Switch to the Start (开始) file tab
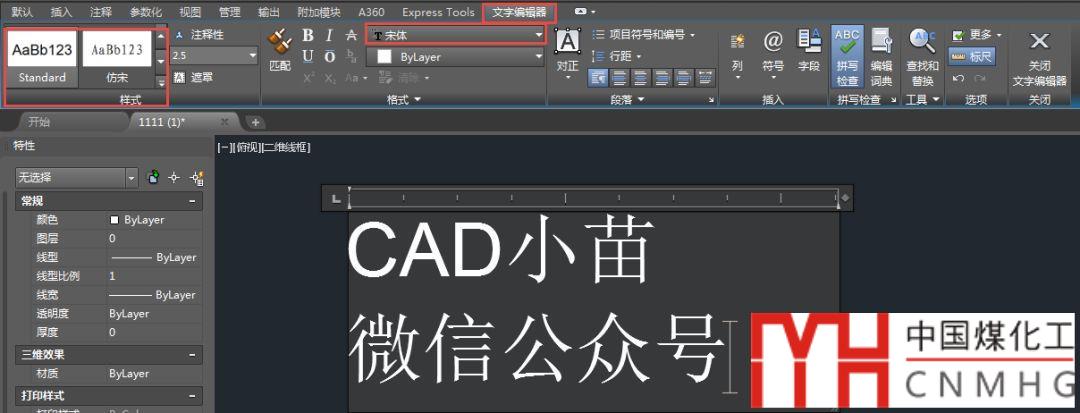Screen dimensions: 1080x413 (39, 122)
